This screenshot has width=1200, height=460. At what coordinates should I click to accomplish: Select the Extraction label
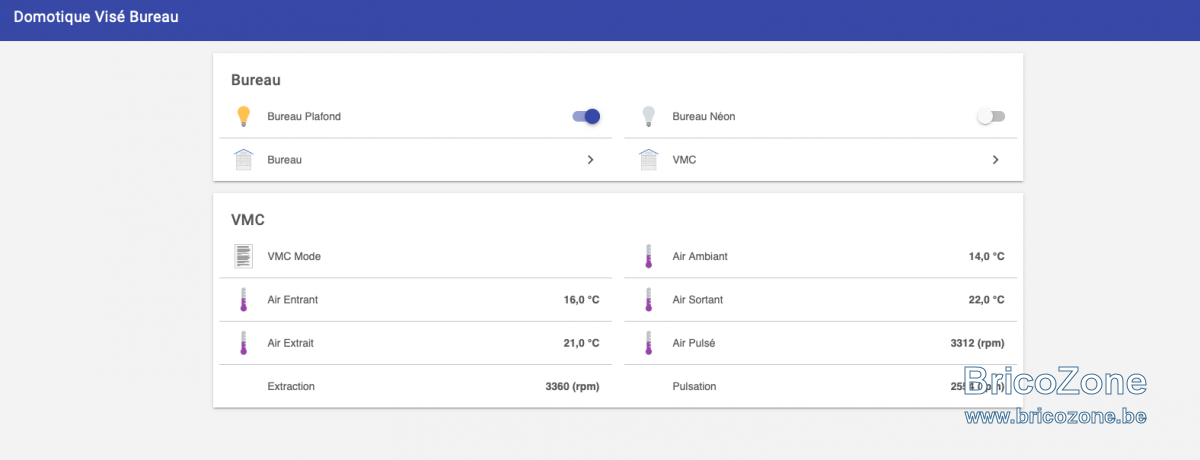291,386
